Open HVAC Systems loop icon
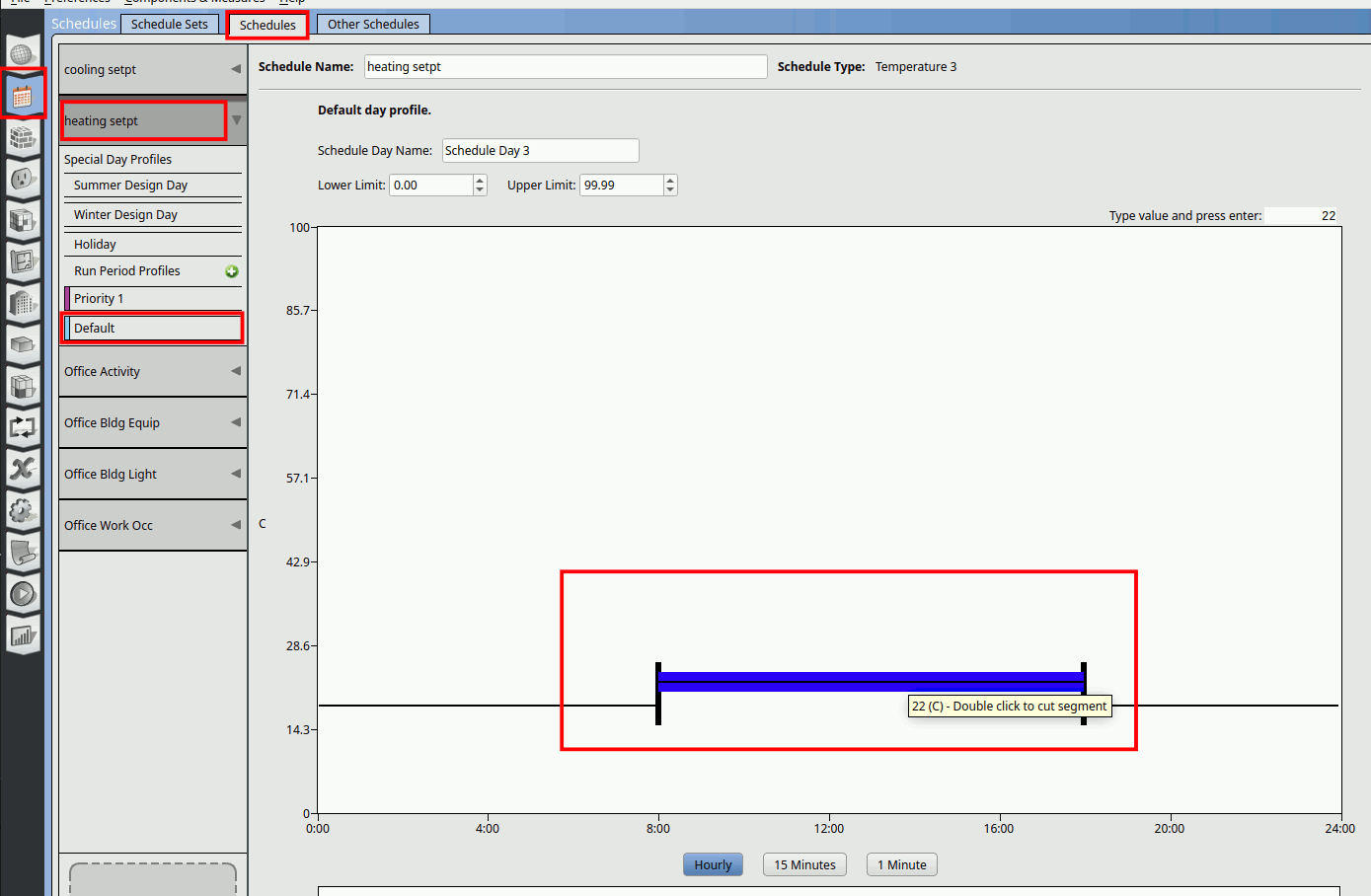Screen dimensions: 1371x896 click(x=22, y=426)
